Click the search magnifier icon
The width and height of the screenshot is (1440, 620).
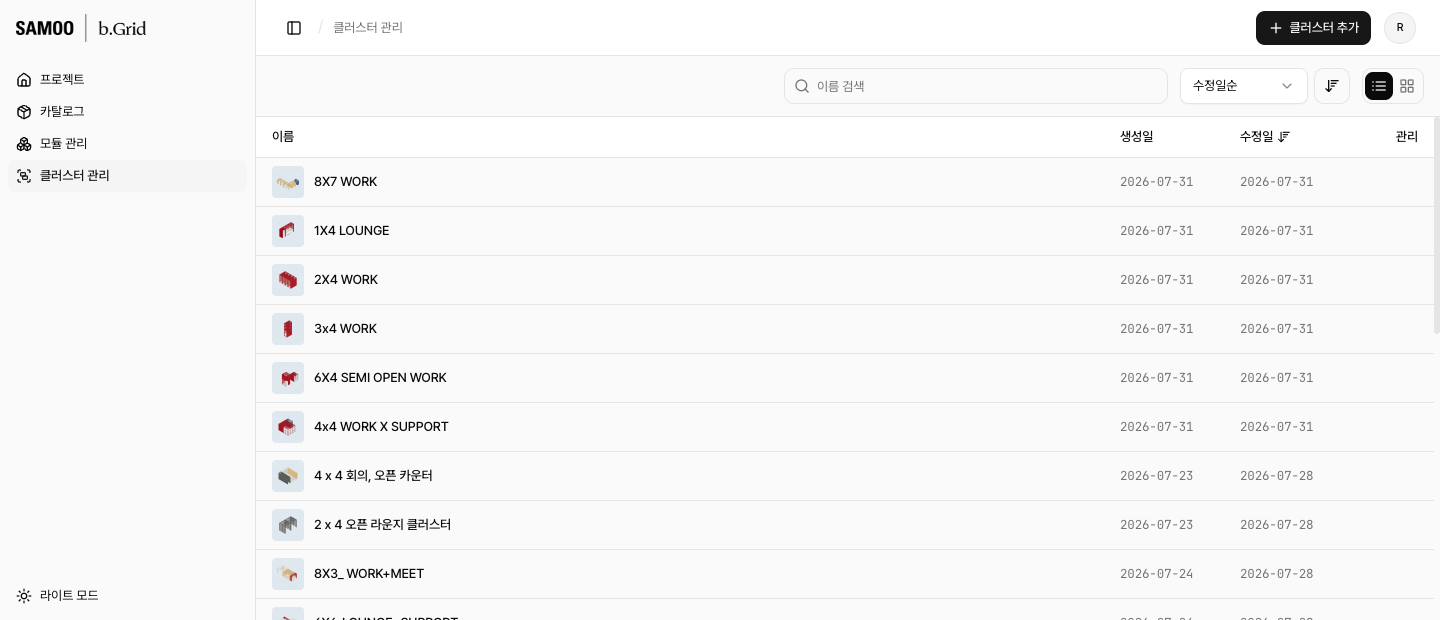point(802,86)
